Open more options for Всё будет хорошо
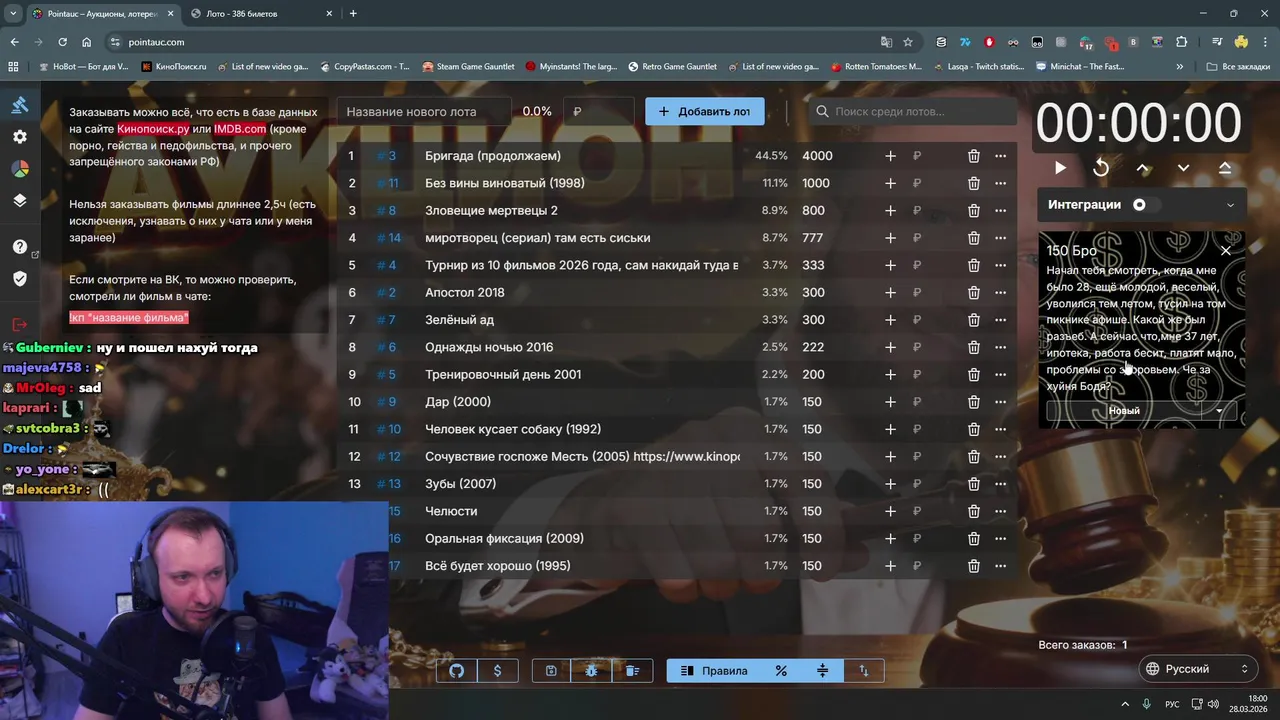Image resolution: width=1280 pixels, height=720 pixels. (x=1001, y=566)
